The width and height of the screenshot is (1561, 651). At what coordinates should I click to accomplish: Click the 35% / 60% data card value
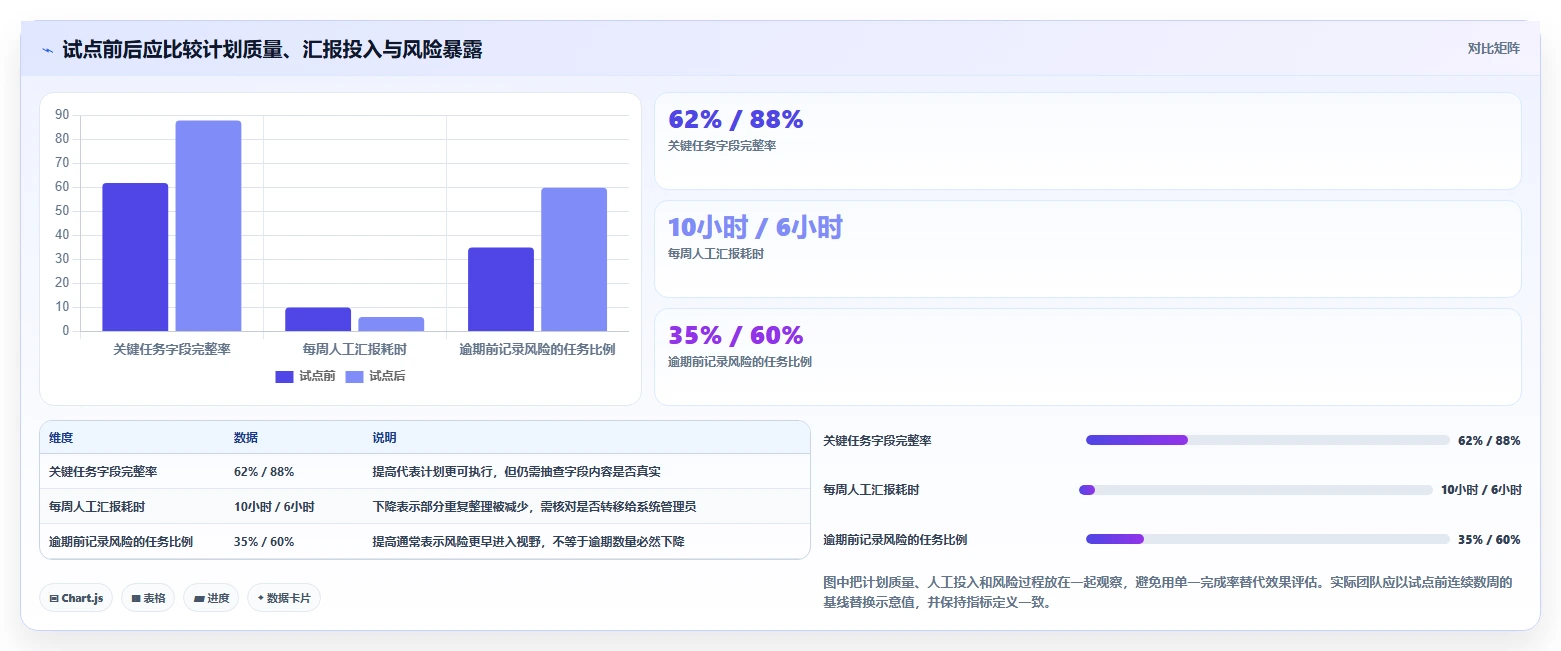(736, 336)
